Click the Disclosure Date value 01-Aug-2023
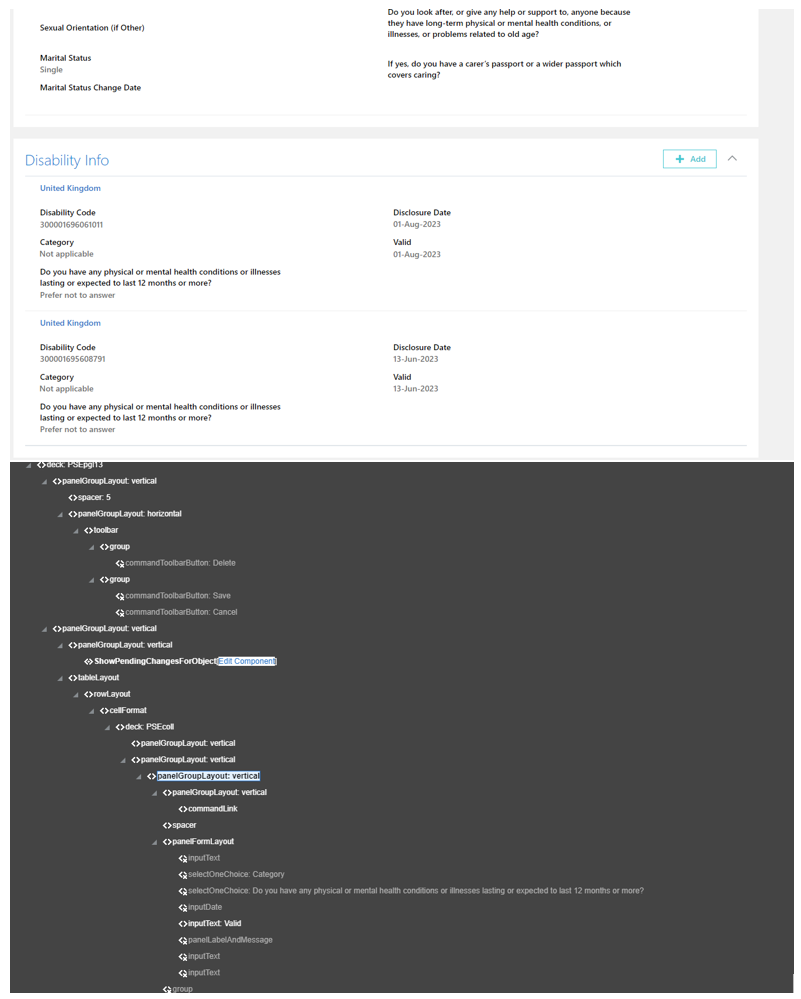801x999 pixels. pos(417,224)
